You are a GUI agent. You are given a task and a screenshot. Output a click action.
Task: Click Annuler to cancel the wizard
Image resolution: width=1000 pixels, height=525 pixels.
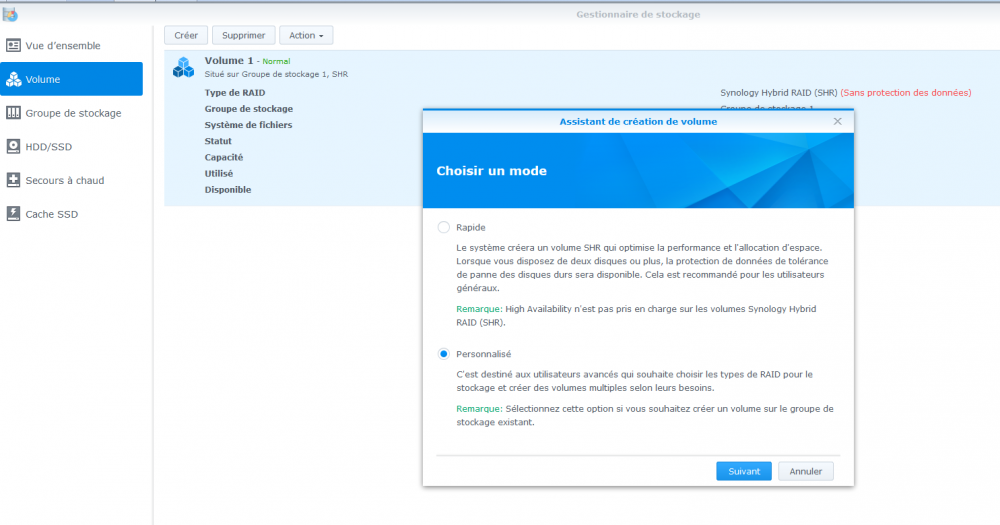pos(805,471)
